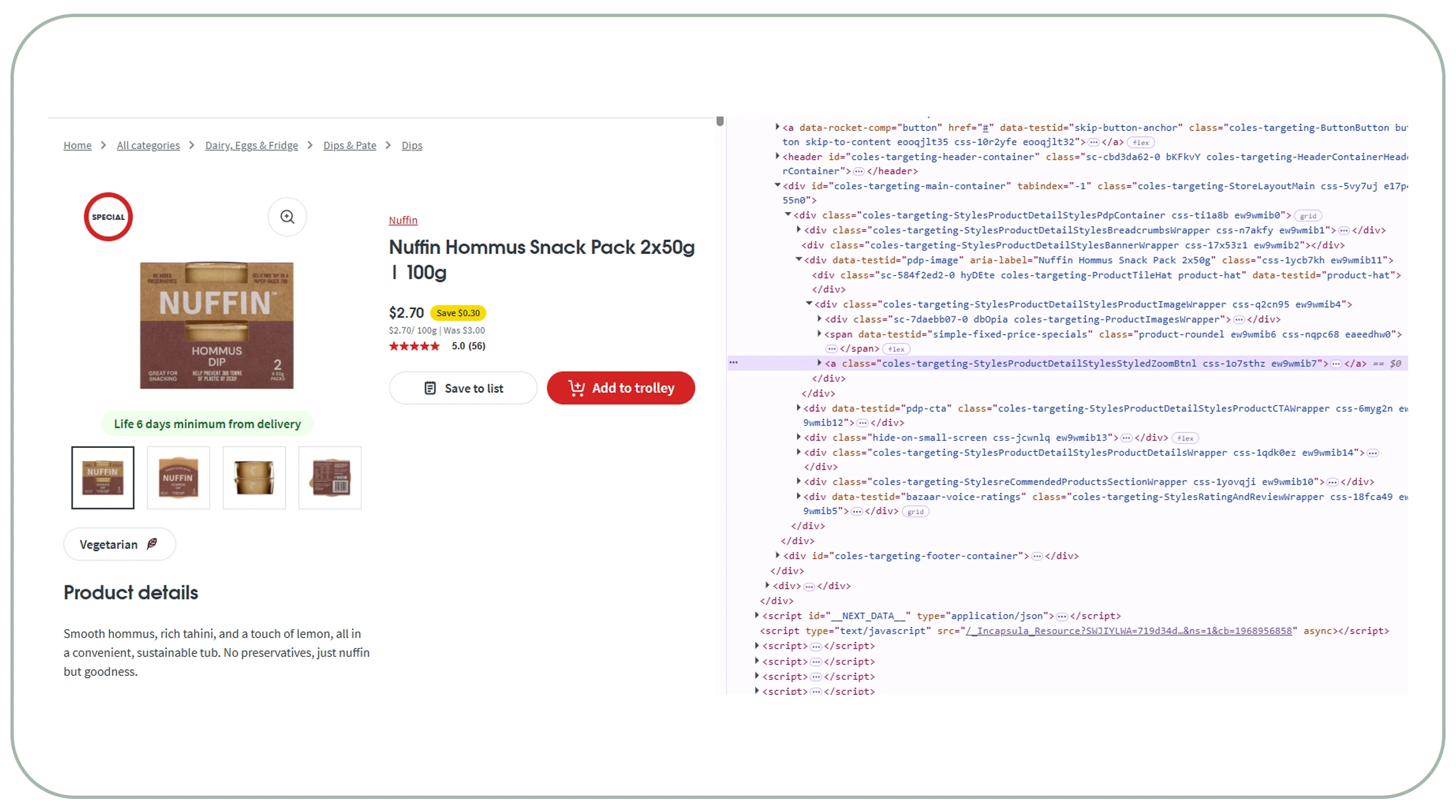Click the ellipsis inside the header element
Image resolution: width=1456 pixels, height=812 pixels.
(x=858, y=171)
